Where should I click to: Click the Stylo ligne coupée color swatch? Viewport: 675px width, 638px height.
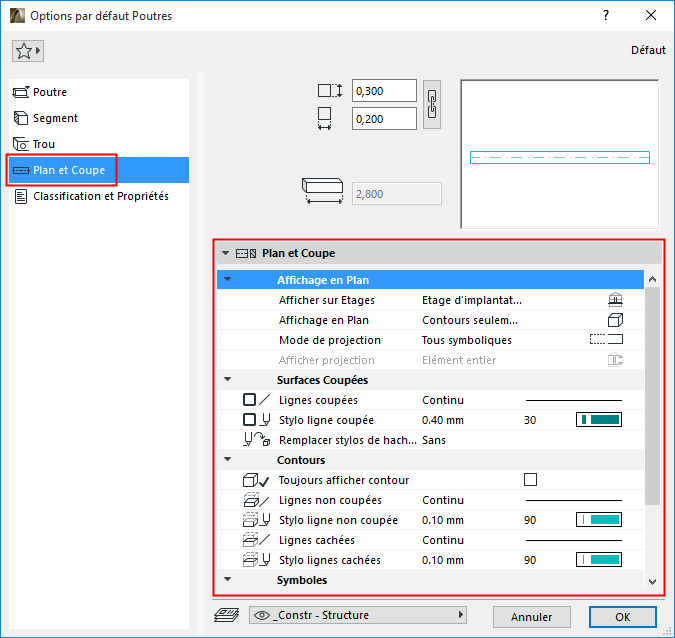pos(599,420)
